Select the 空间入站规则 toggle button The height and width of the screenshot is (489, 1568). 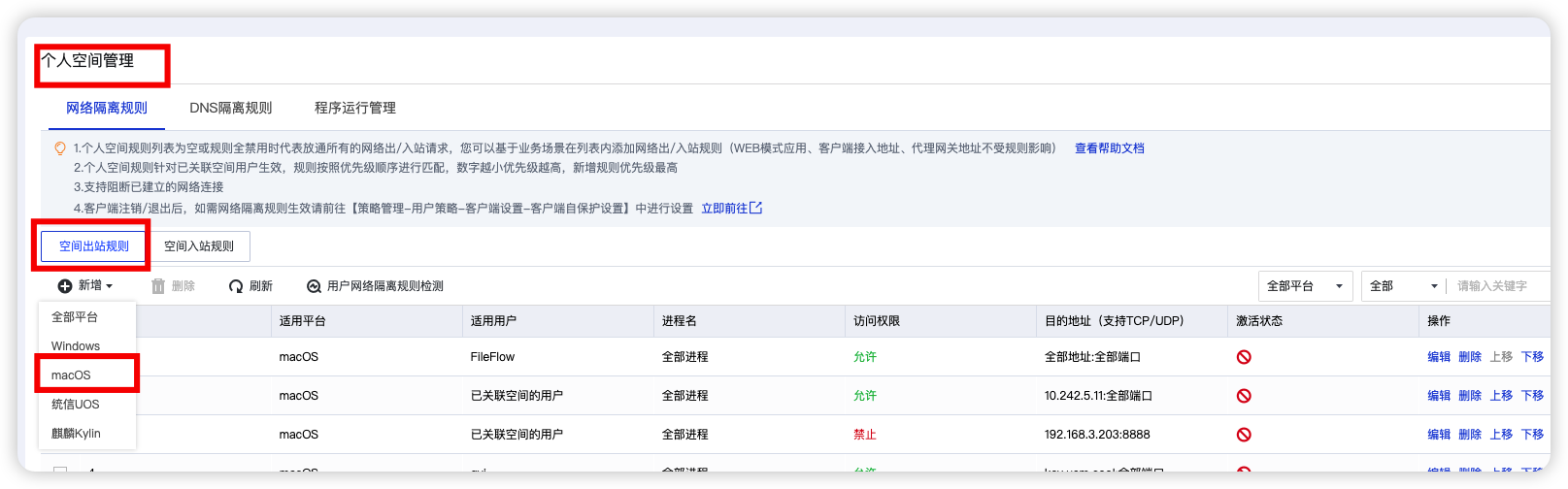pyautogui.click(x=199, y=246)
